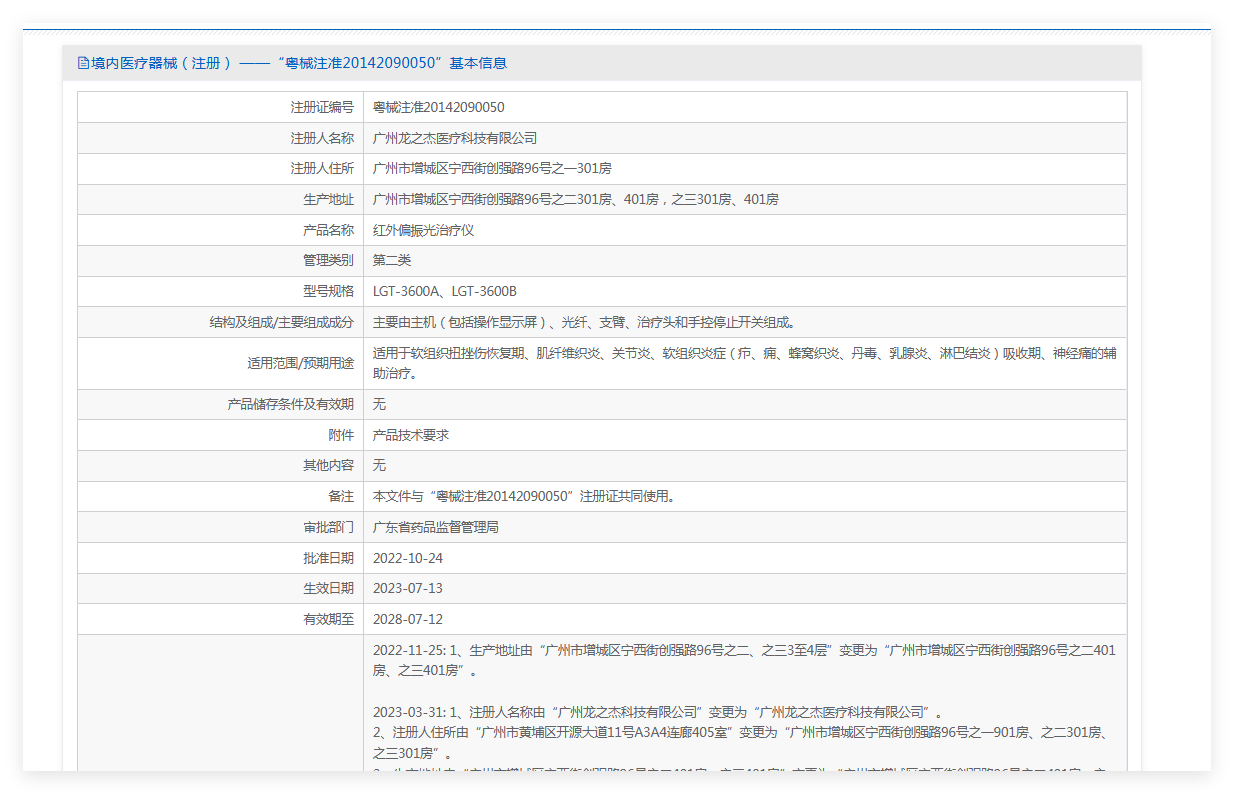The width and height of the screenshot is (1234, 794).
Task: Click the document icon beside the page title
Action: pos(83,63)
